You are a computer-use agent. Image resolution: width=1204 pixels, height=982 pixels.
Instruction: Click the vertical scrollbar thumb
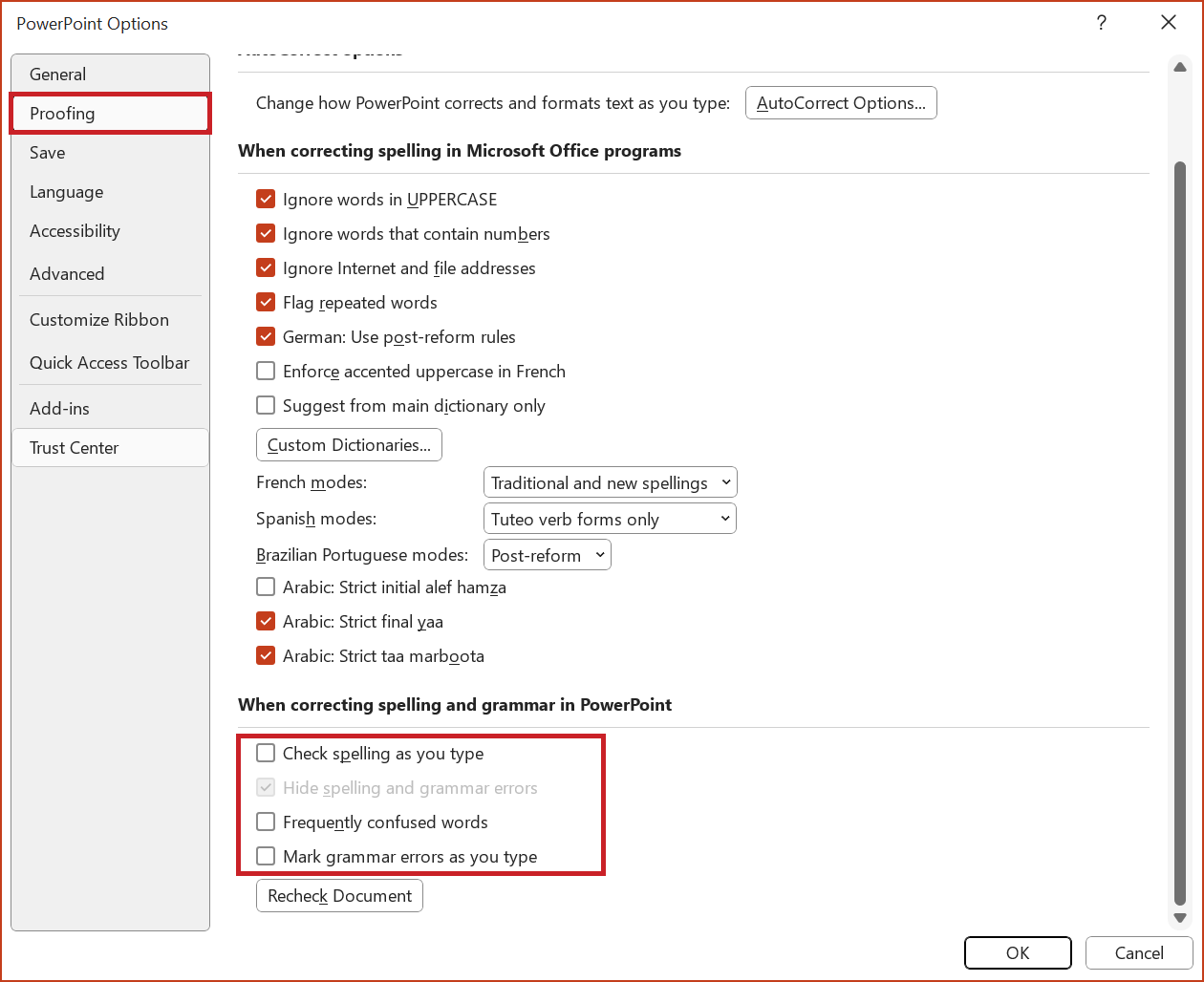pos(1180,533)
